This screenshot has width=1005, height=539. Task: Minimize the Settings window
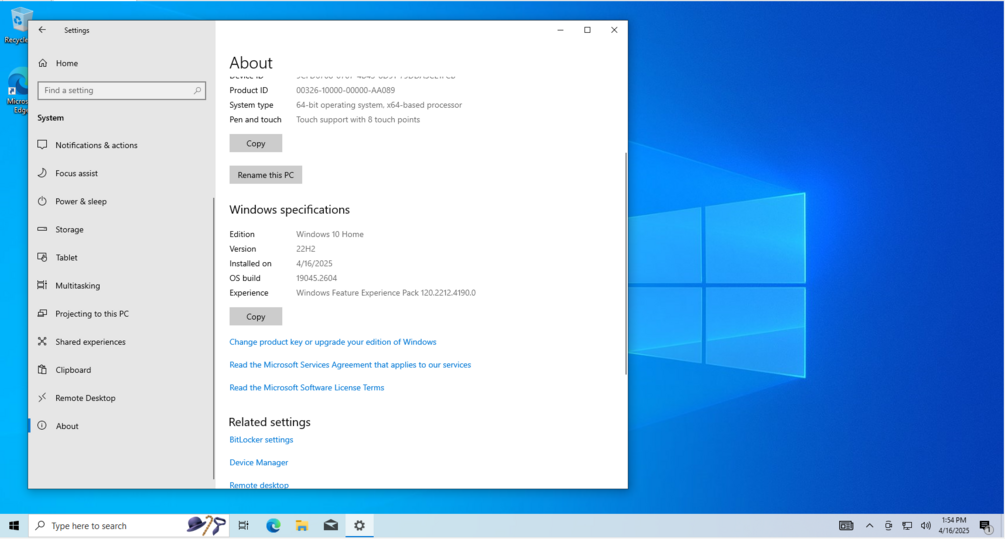(x=560, y=29)
